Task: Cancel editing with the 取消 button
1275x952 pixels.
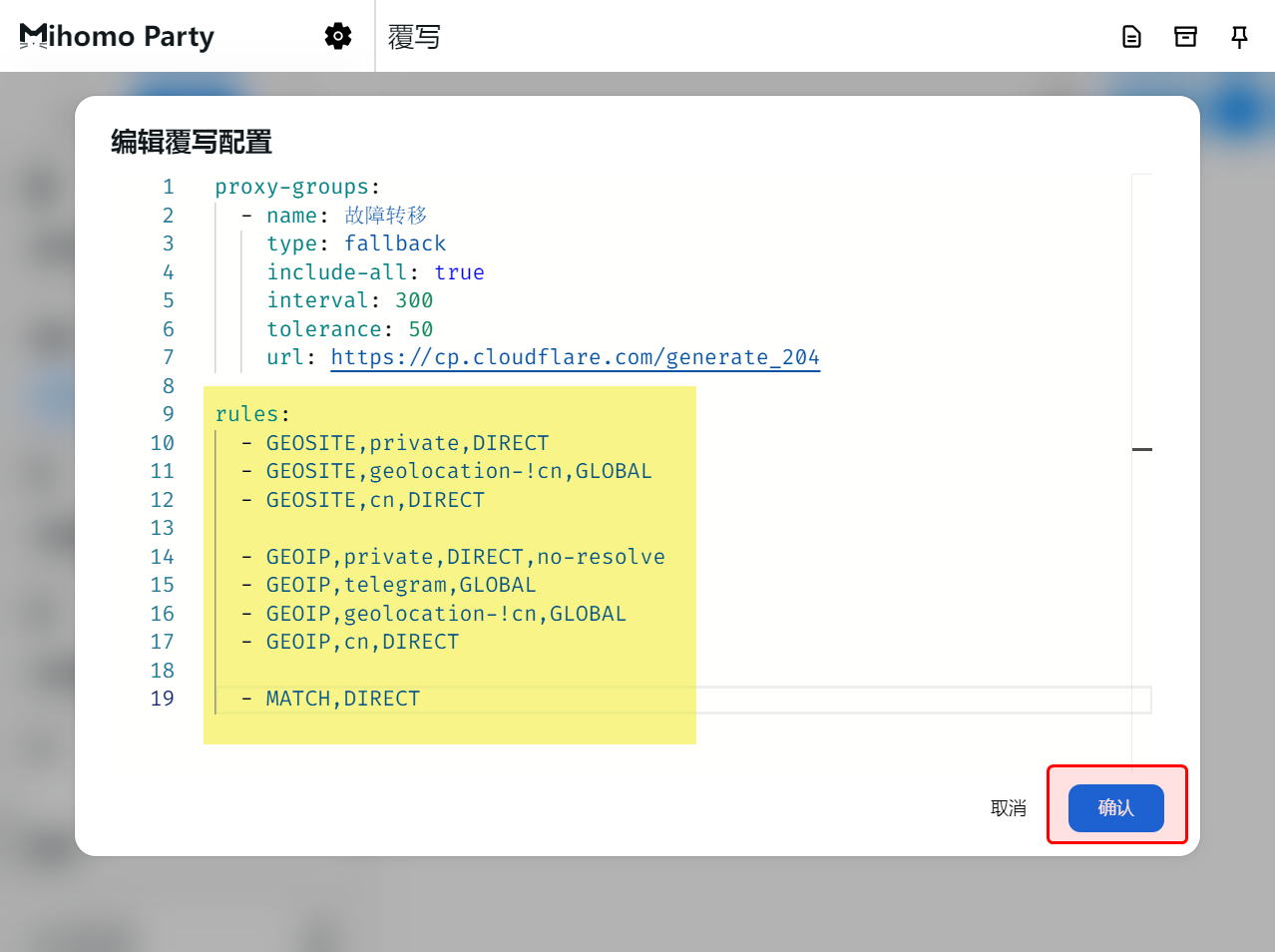Action: point(1008,808)
